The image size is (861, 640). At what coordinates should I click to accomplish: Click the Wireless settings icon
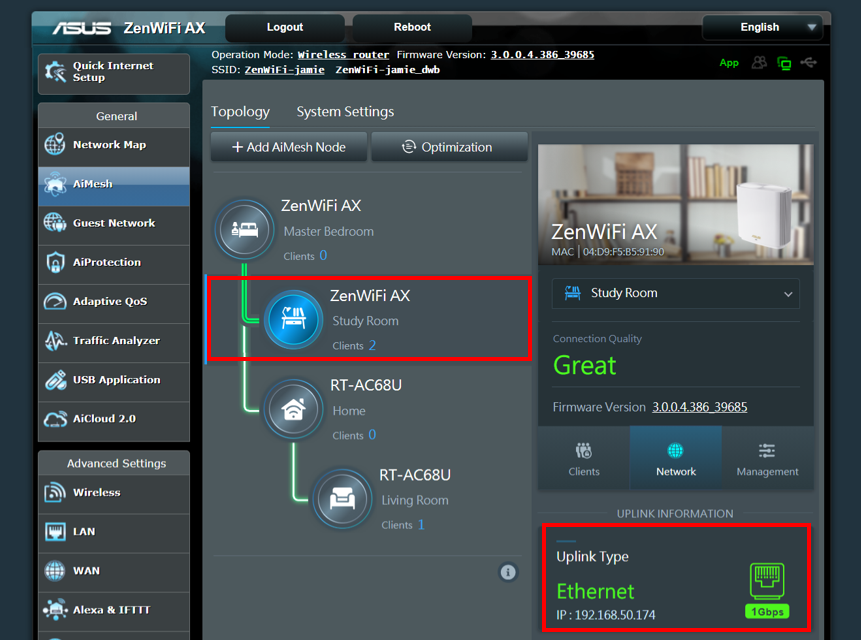pyautogui.click(x=55, y=492)
